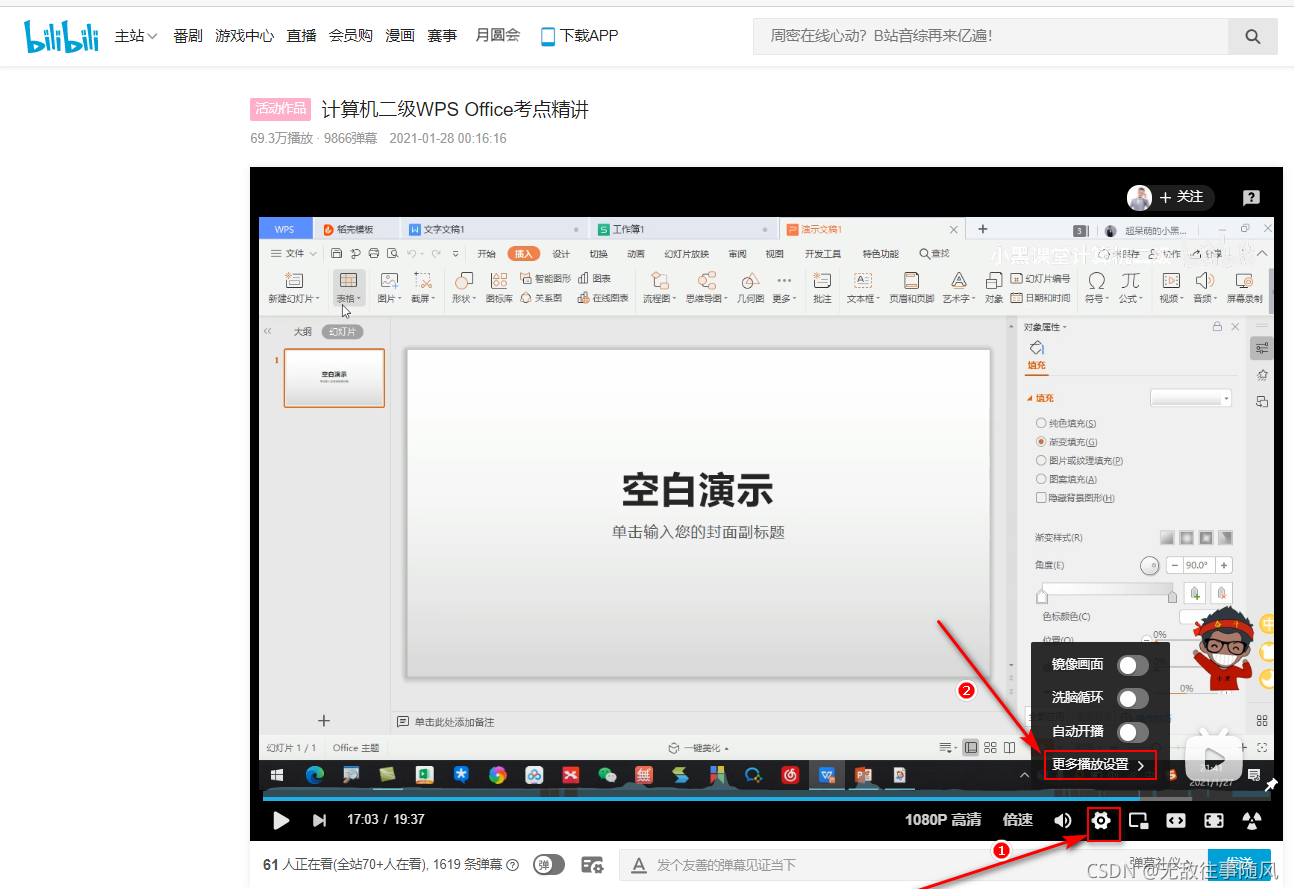This screenshot has height=889, width=1294.
Task: Enter fullscreen mode
Action: pos(1214,821)
